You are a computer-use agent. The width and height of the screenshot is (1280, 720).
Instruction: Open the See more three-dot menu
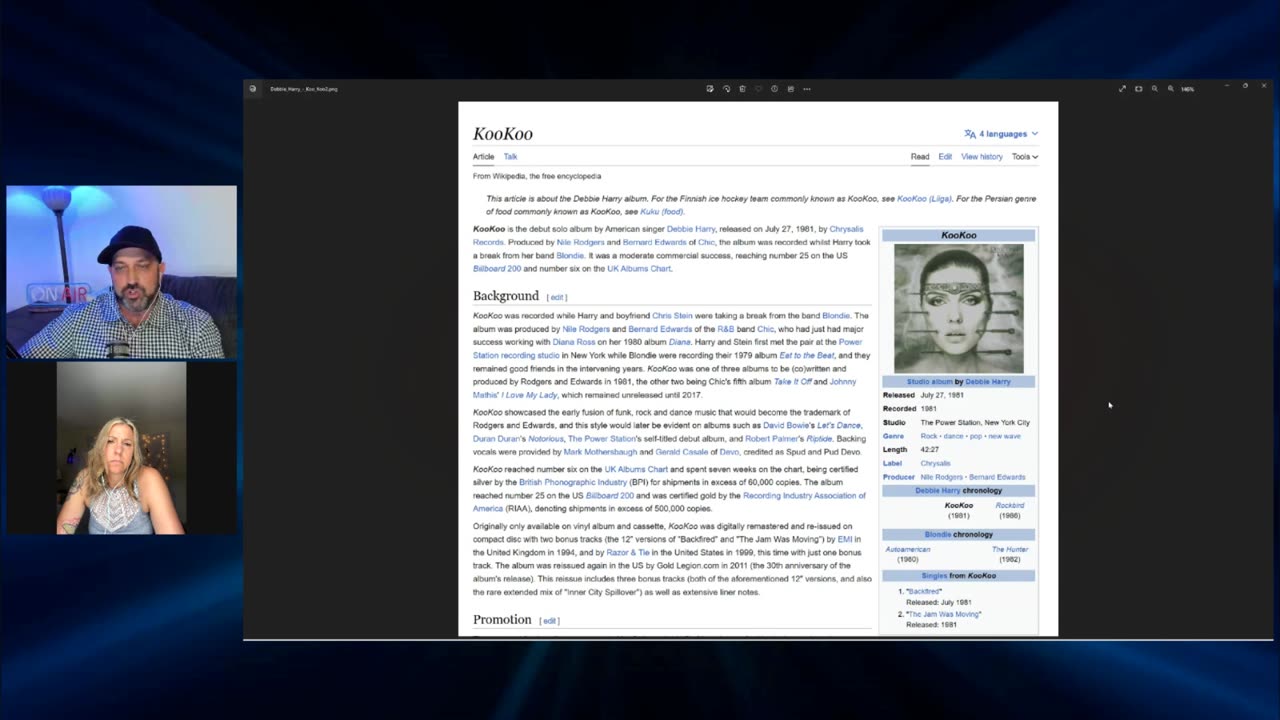807,89
